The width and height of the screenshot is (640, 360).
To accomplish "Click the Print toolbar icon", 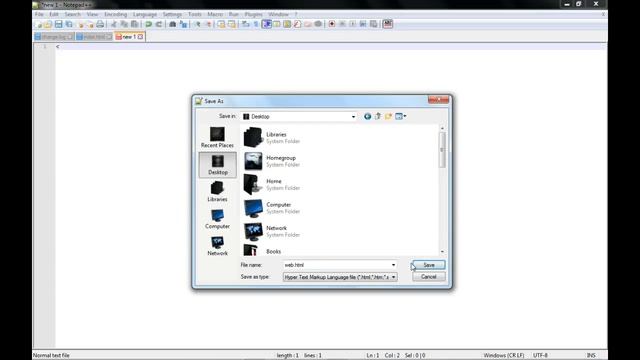I will 100,24.
